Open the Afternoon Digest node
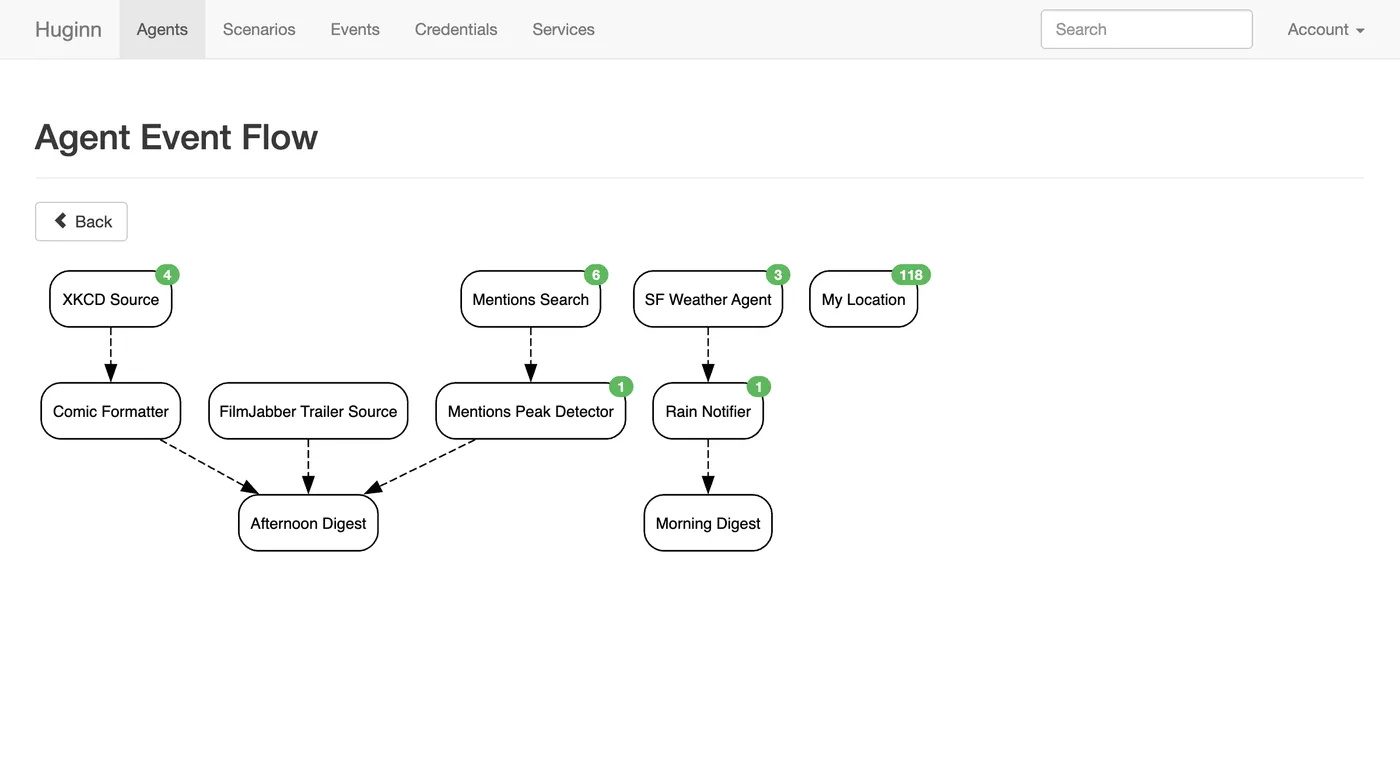The image size is (1400, 779). pos(308,523)
